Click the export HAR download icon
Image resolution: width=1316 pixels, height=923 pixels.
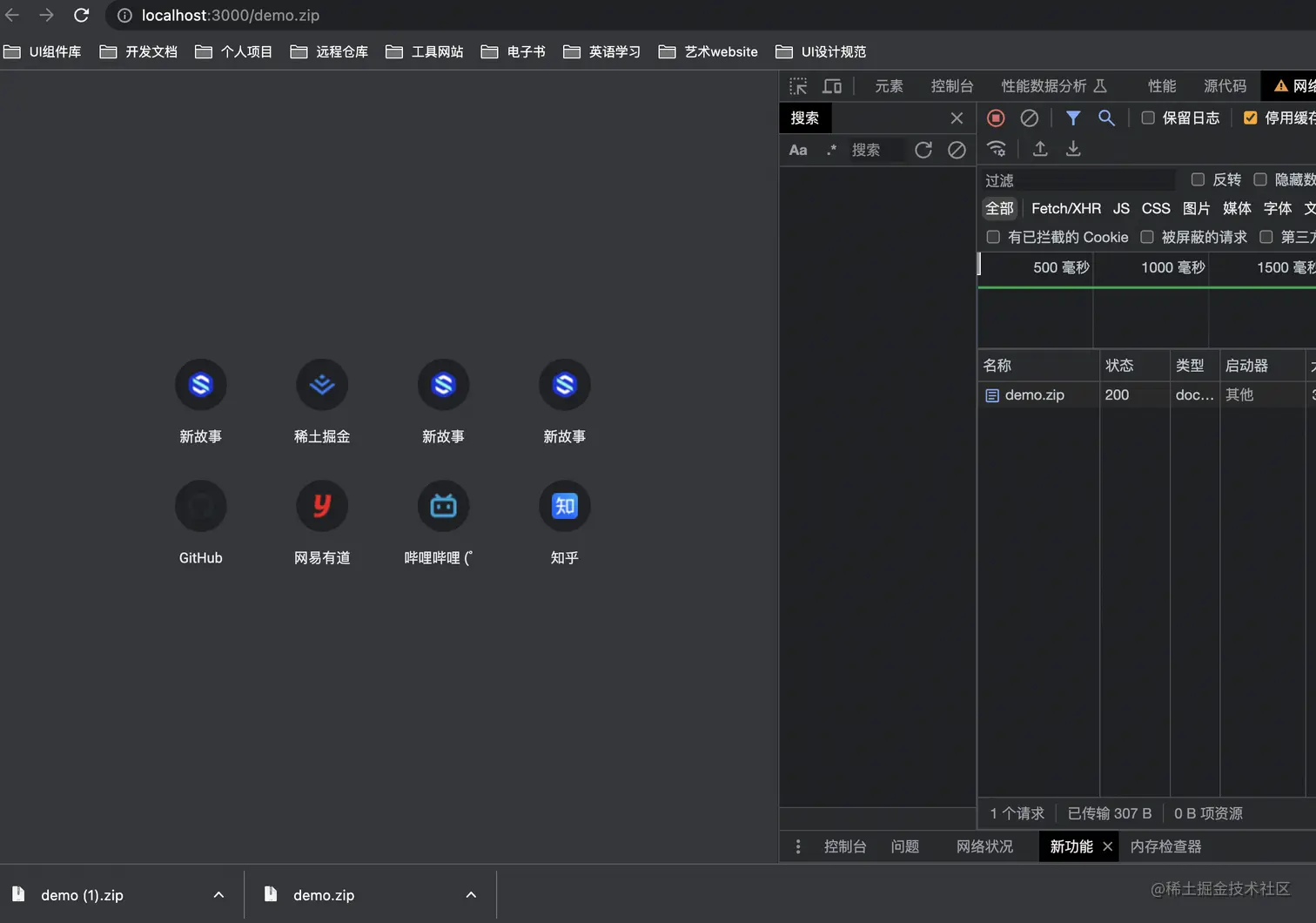tap(1073, 149)
